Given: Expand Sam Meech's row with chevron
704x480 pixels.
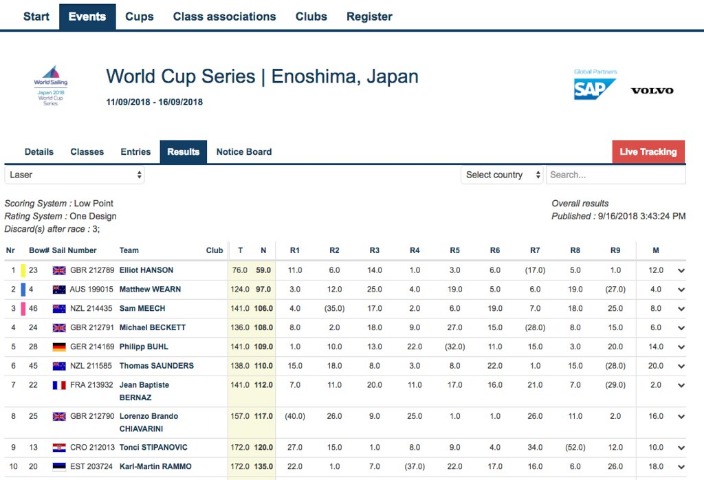Looking at the screenshot, I should coord(682,308).
